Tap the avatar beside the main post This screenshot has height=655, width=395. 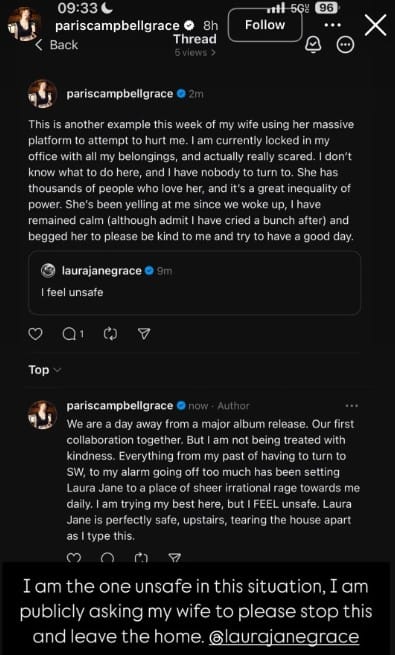pos(43,94)
